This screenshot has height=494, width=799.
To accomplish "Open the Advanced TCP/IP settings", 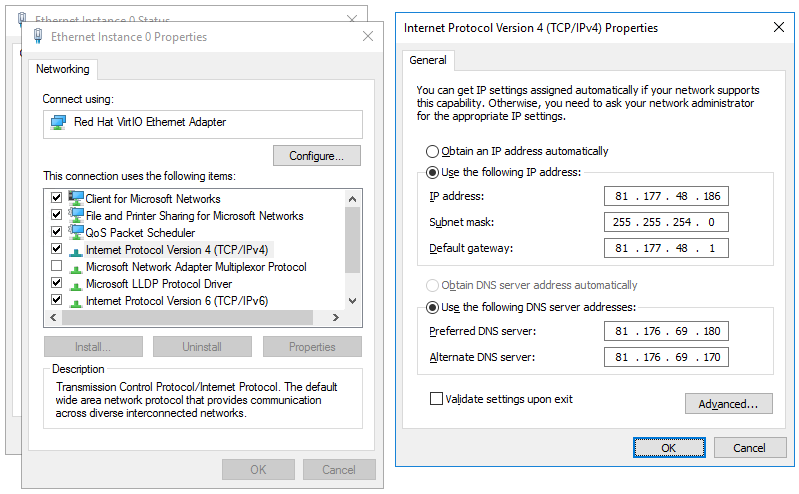I will click(x=728, y=404).
